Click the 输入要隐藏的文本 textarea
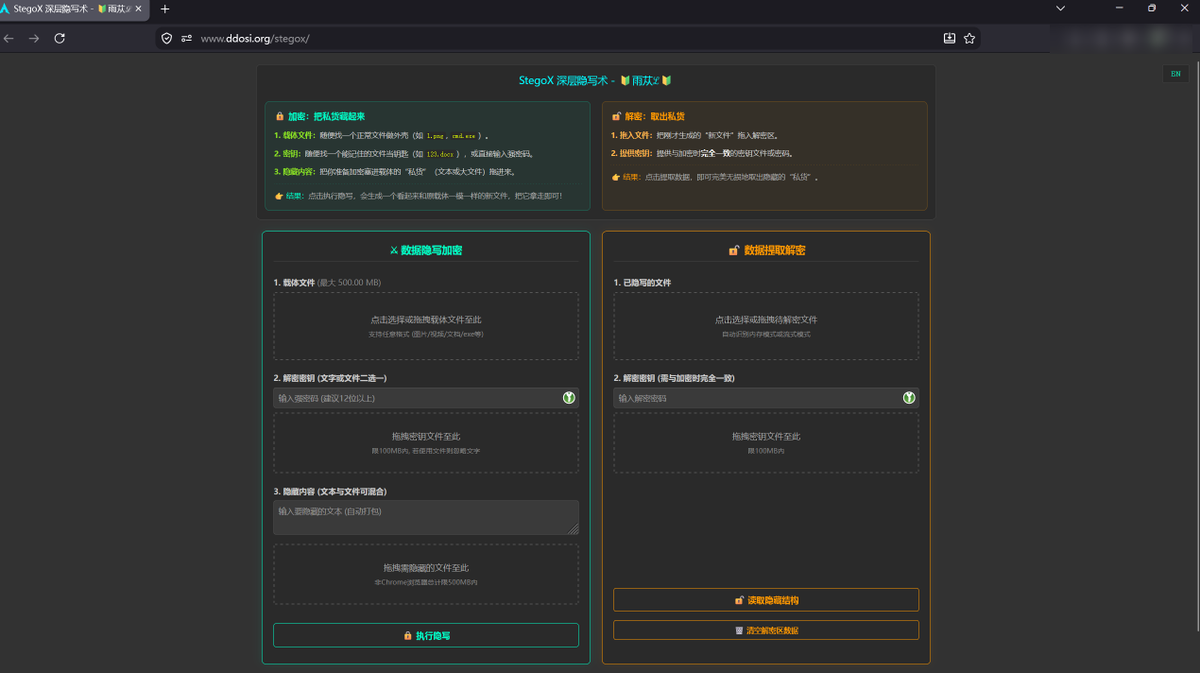This screenshot has height=673, width=1200. (x=426, y=517)
